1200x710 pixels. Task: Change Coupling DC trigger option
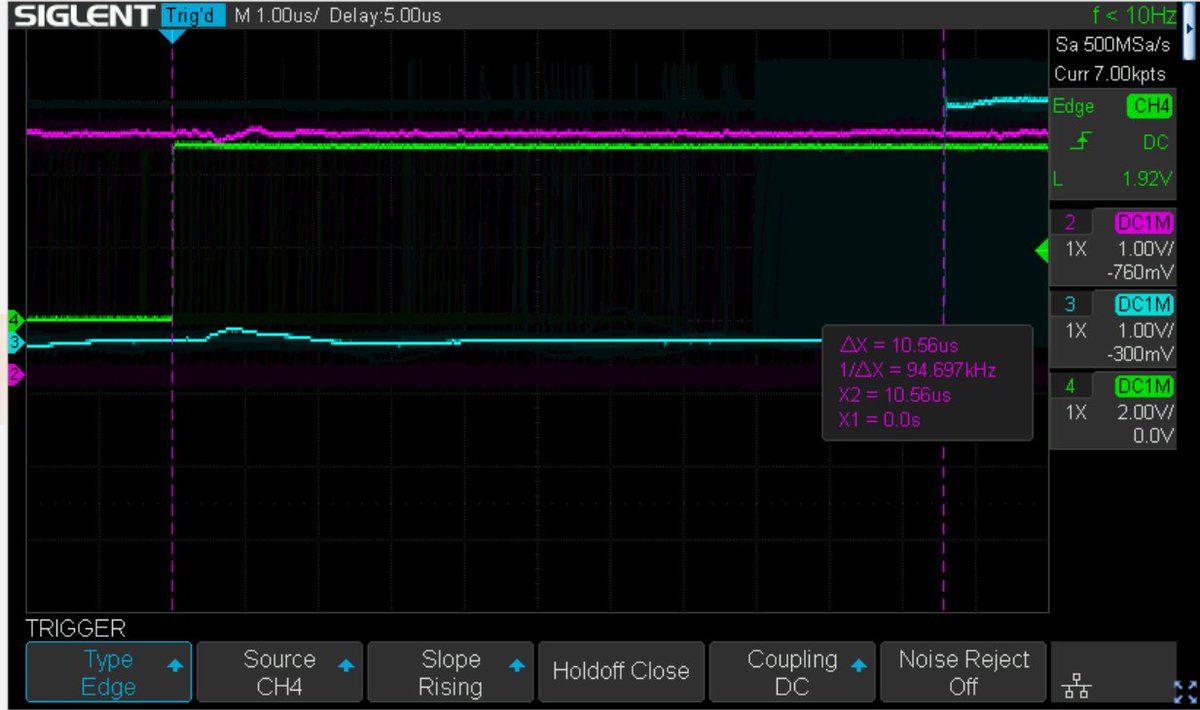(x=792, y=673)
